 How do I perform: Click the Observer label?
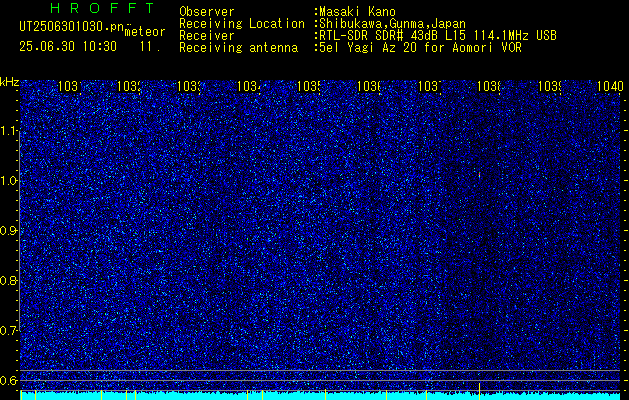pos(207,12)
